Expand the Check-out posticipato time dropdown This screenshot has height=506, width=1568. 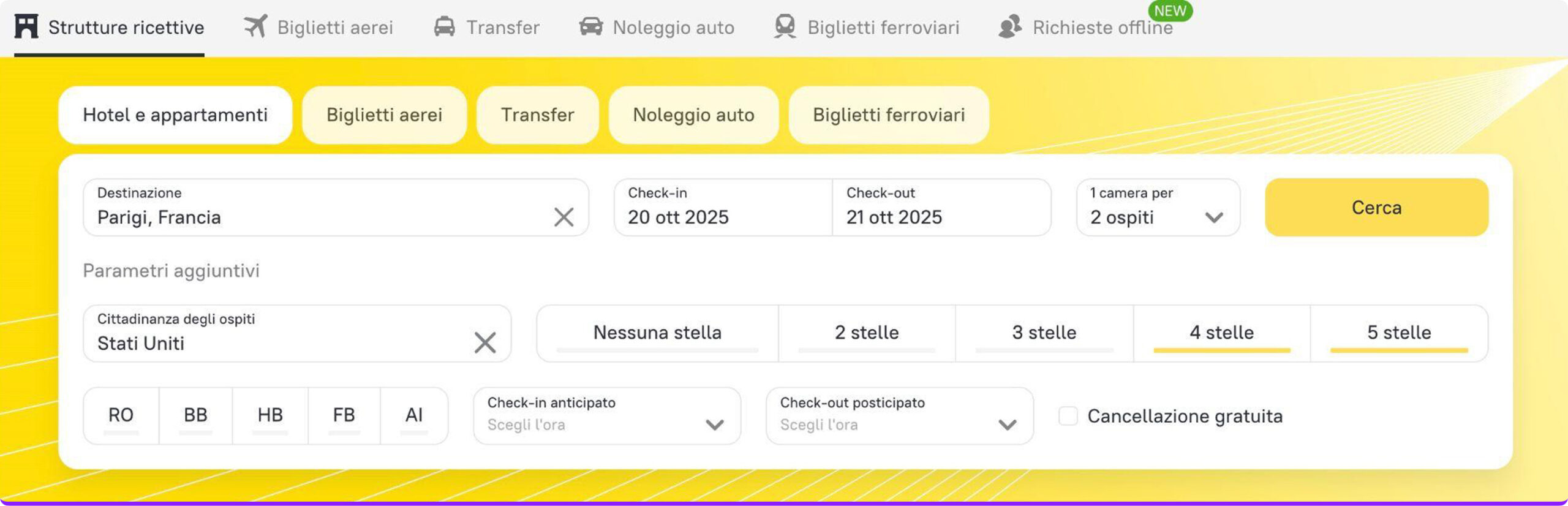[899, 415]
